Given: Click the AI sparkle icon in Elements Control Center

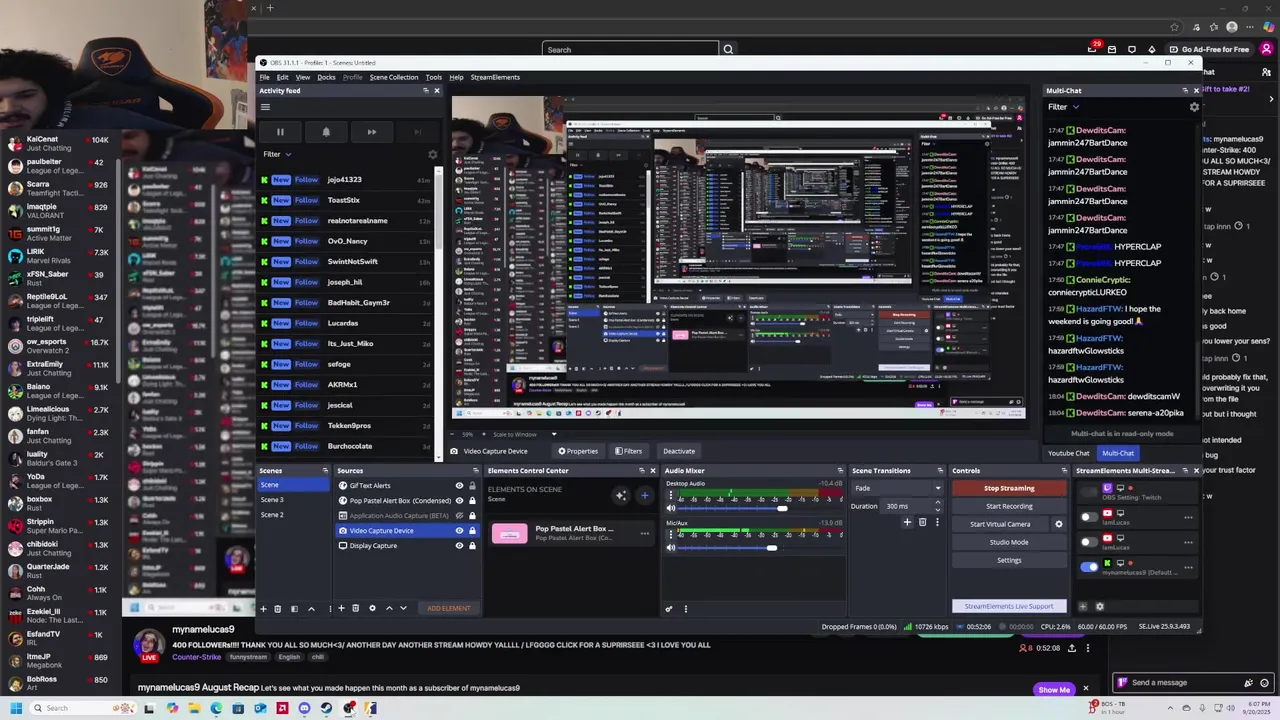Looking at the screenshot, I should 621,495.
